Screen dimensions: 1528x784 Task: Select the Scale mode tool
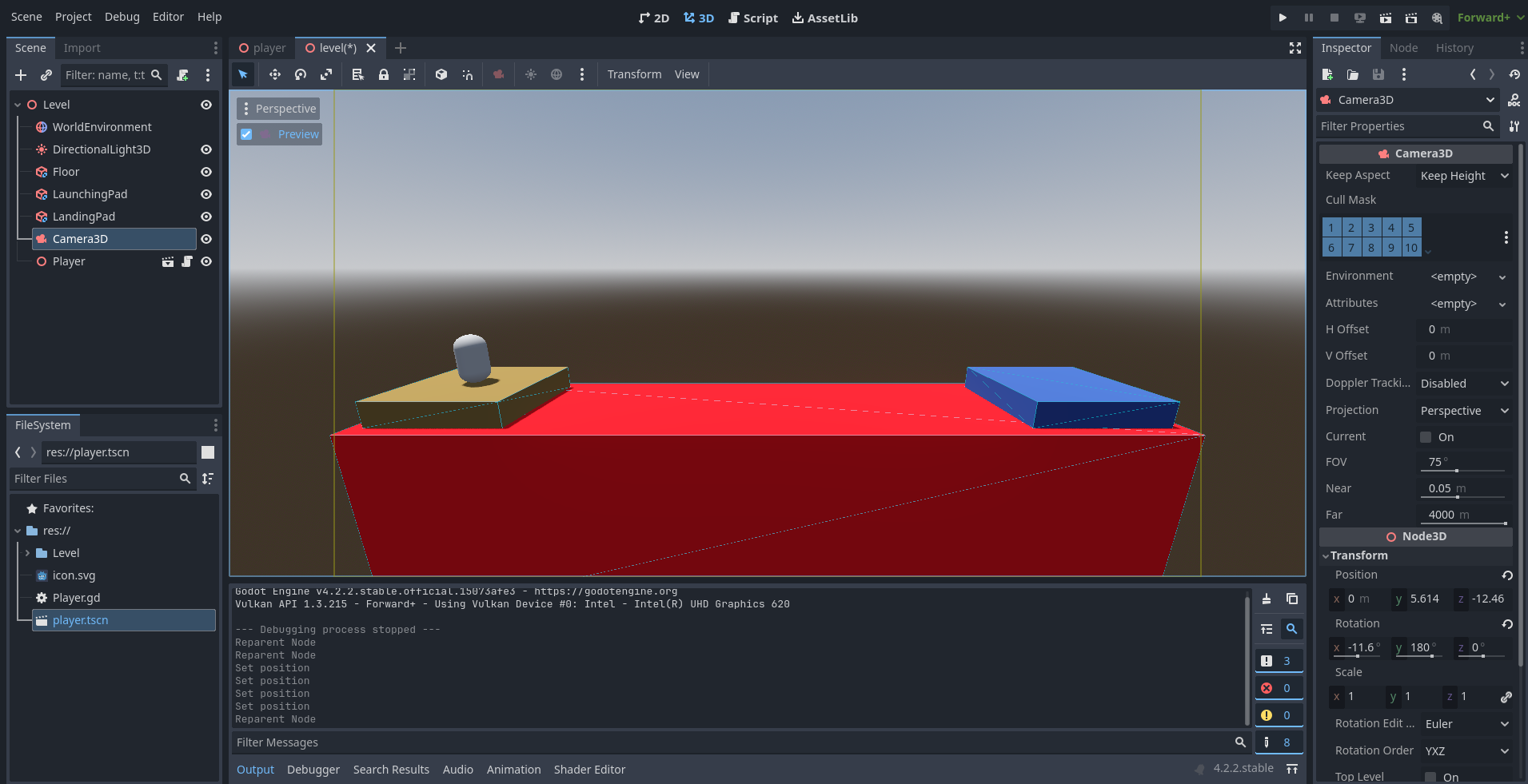coord(326,74)
